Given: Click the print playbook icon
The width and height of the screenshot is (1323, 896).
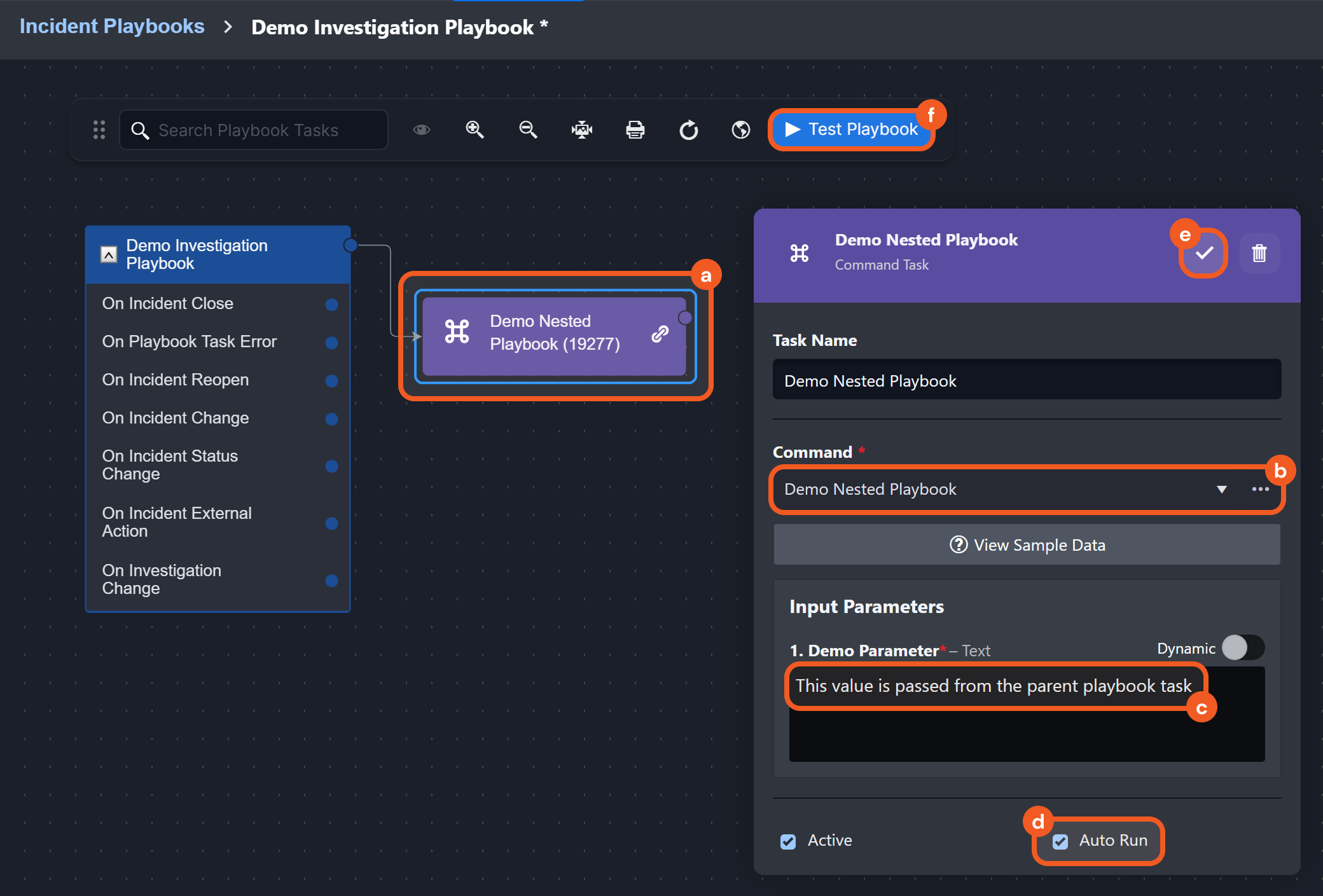Looking at the screenshot, I should click(635, 130).
